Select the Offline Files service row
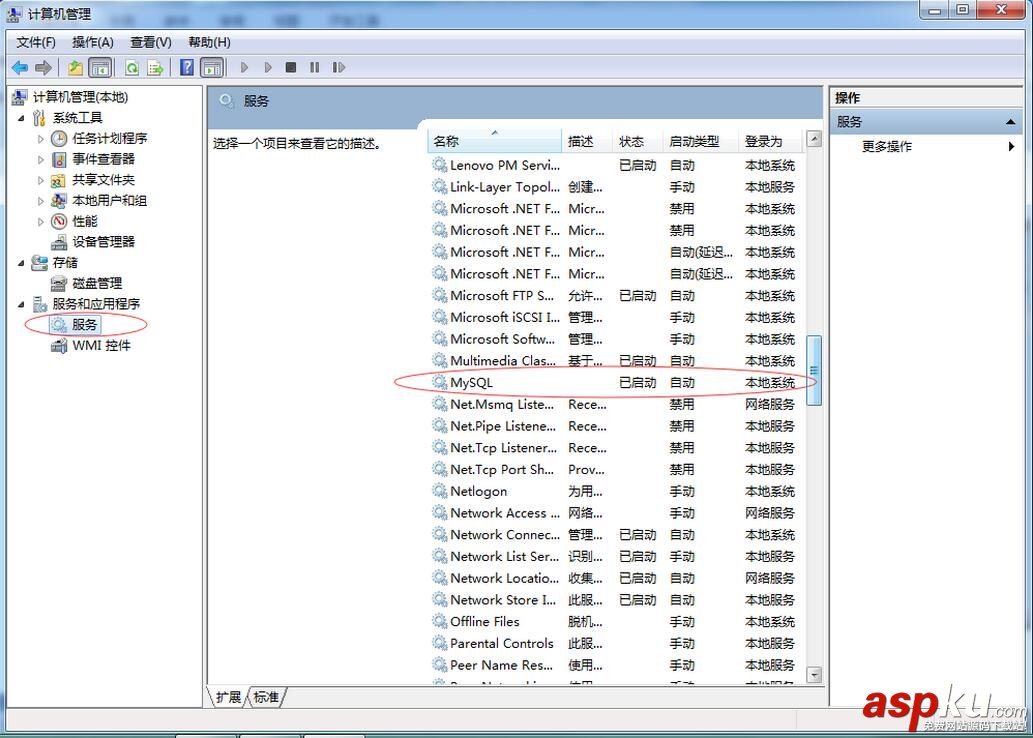 616,622
